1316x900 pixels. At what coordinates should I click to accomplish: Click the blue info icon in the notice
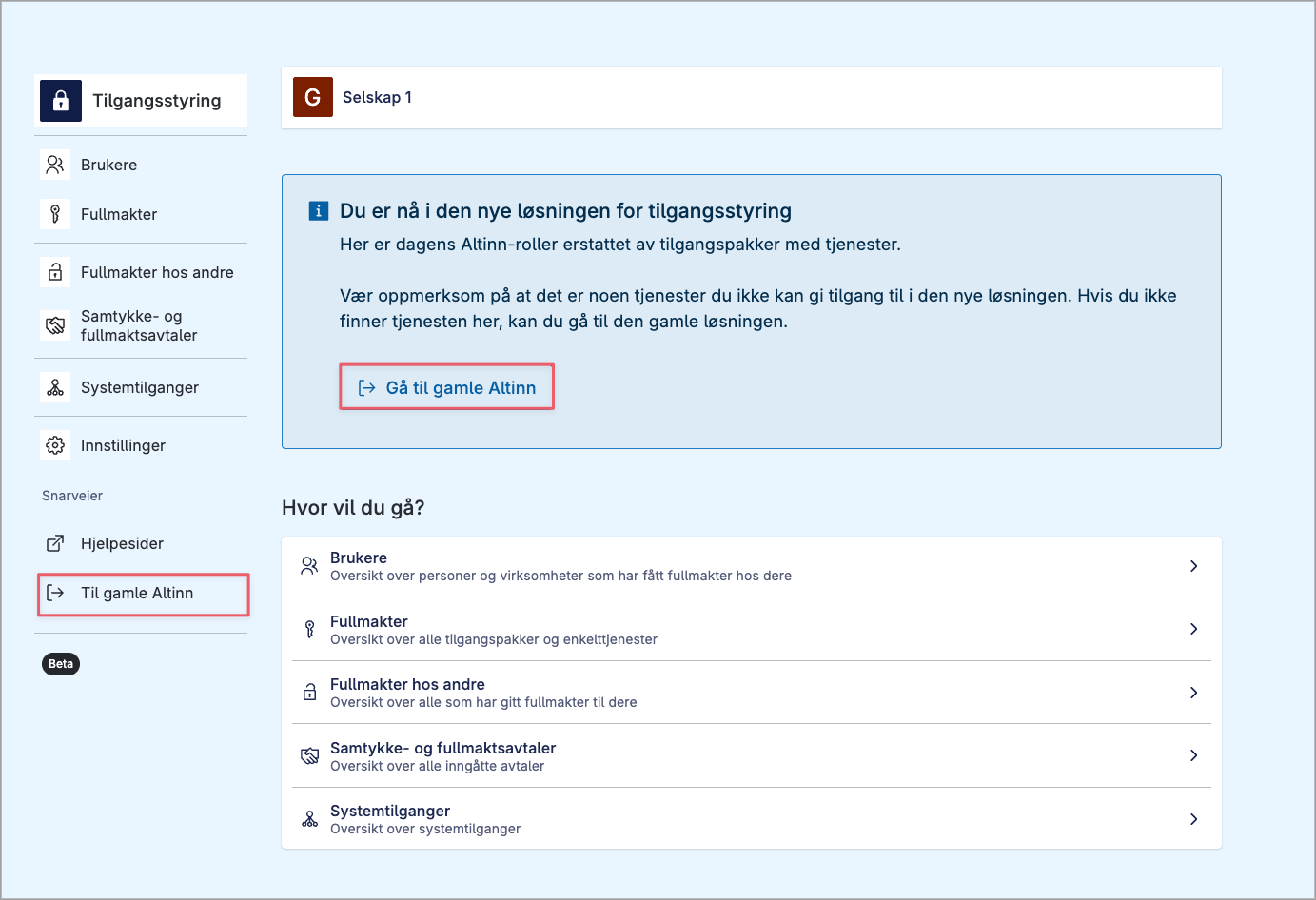point(319,211)
